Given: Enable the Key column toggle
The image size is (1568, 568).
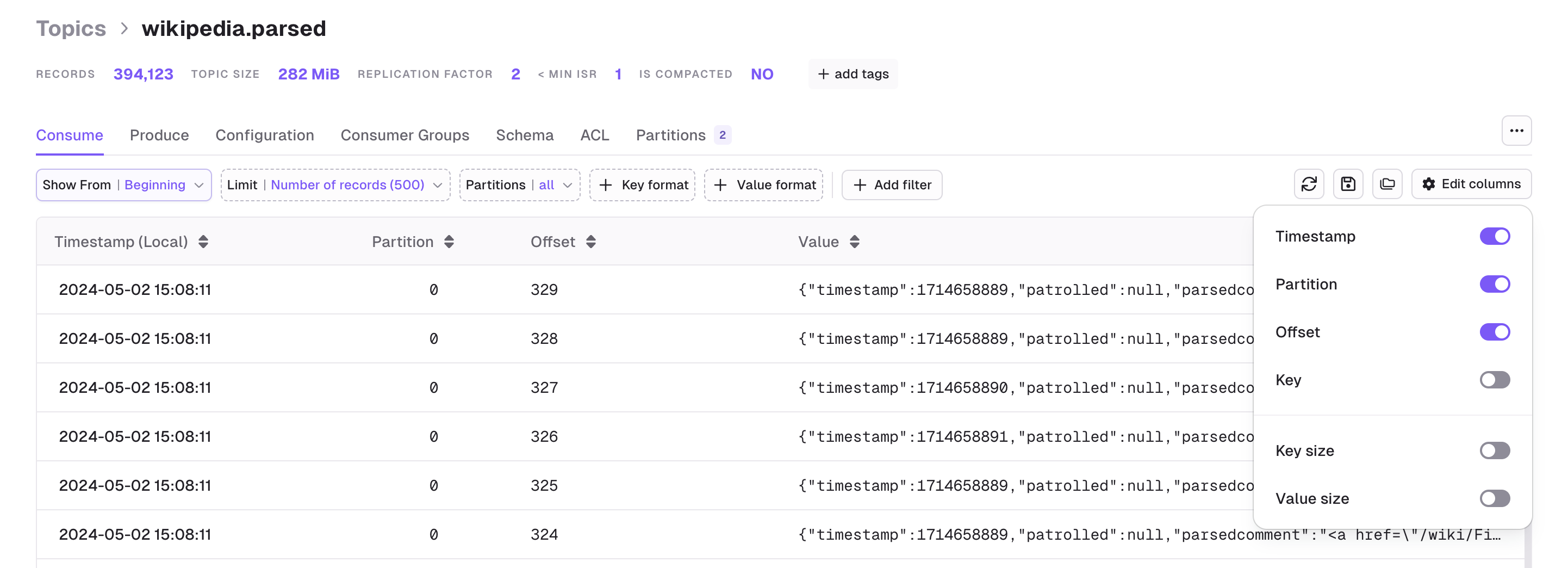Looking at the screenshot, I should pyautogui.click(x=1495, y=380).
